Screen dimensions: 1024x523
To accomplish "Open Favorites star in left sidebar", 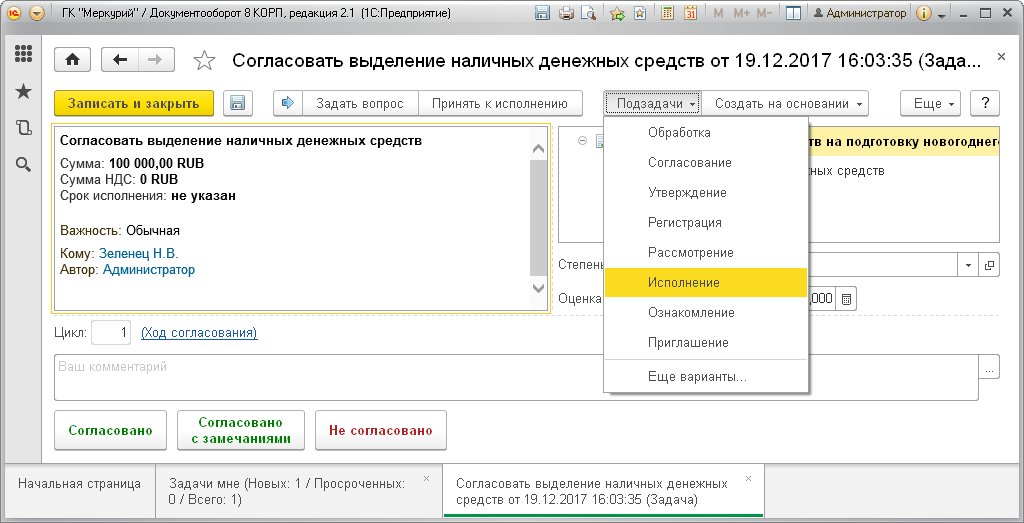I will click(x=23, y=91).
